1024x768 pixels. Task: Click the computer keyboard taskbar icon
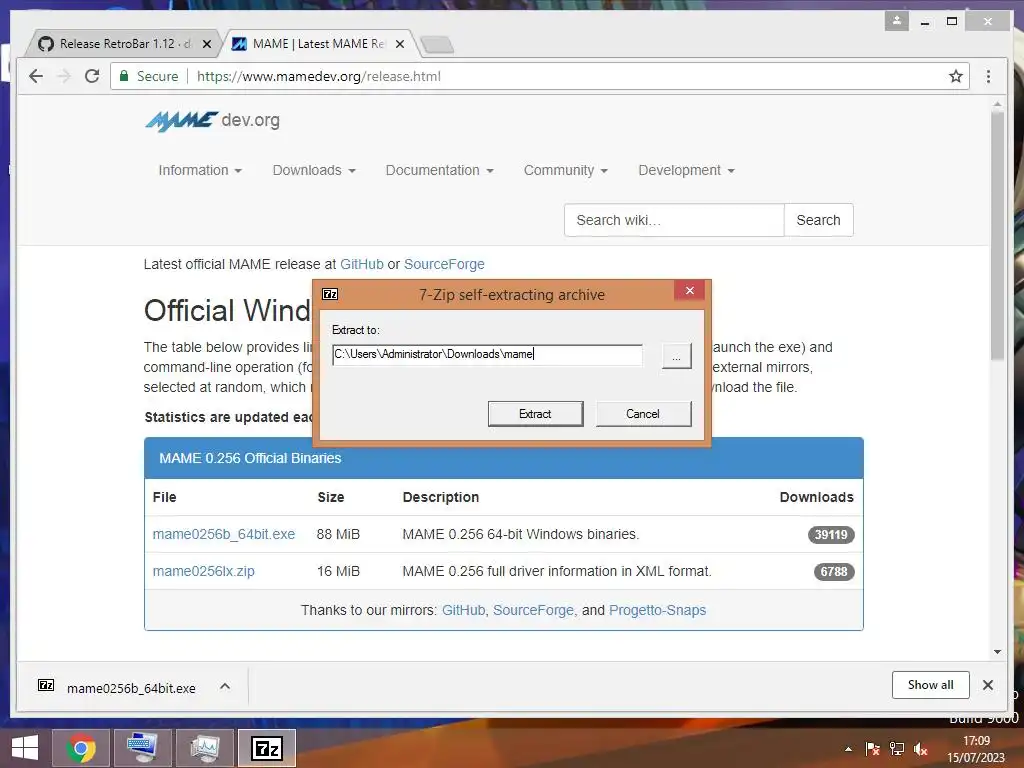pyautogui.click(x=142, y=748)
